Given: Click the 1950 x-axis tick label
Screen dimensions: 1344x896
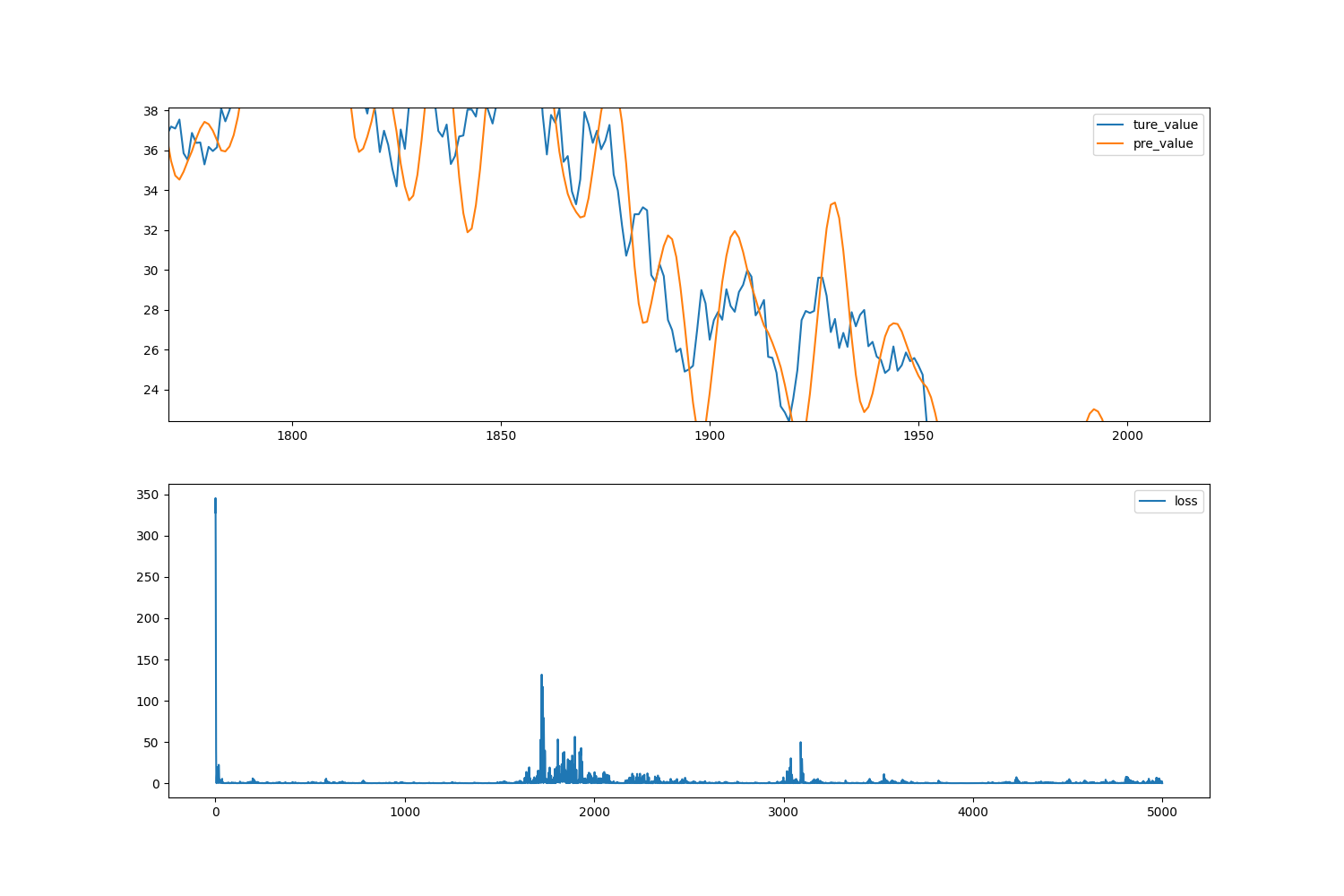Looking at the screenshot, I should coord(918,435).
